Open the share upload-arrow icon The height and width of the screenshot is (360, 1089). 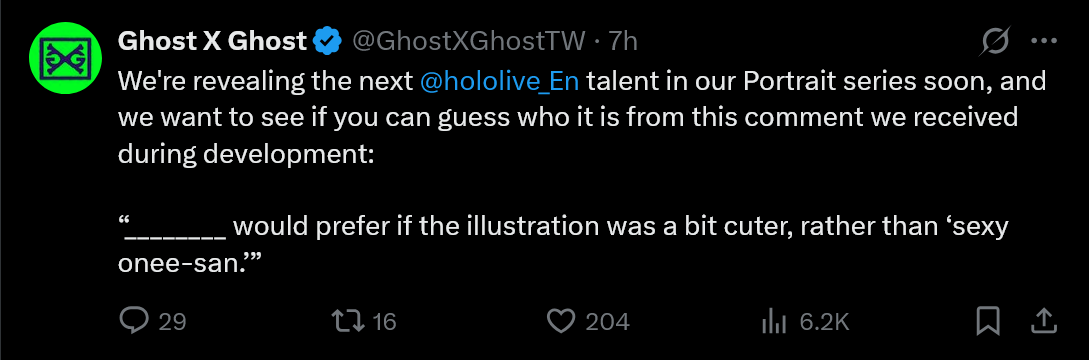[1042, 320]
